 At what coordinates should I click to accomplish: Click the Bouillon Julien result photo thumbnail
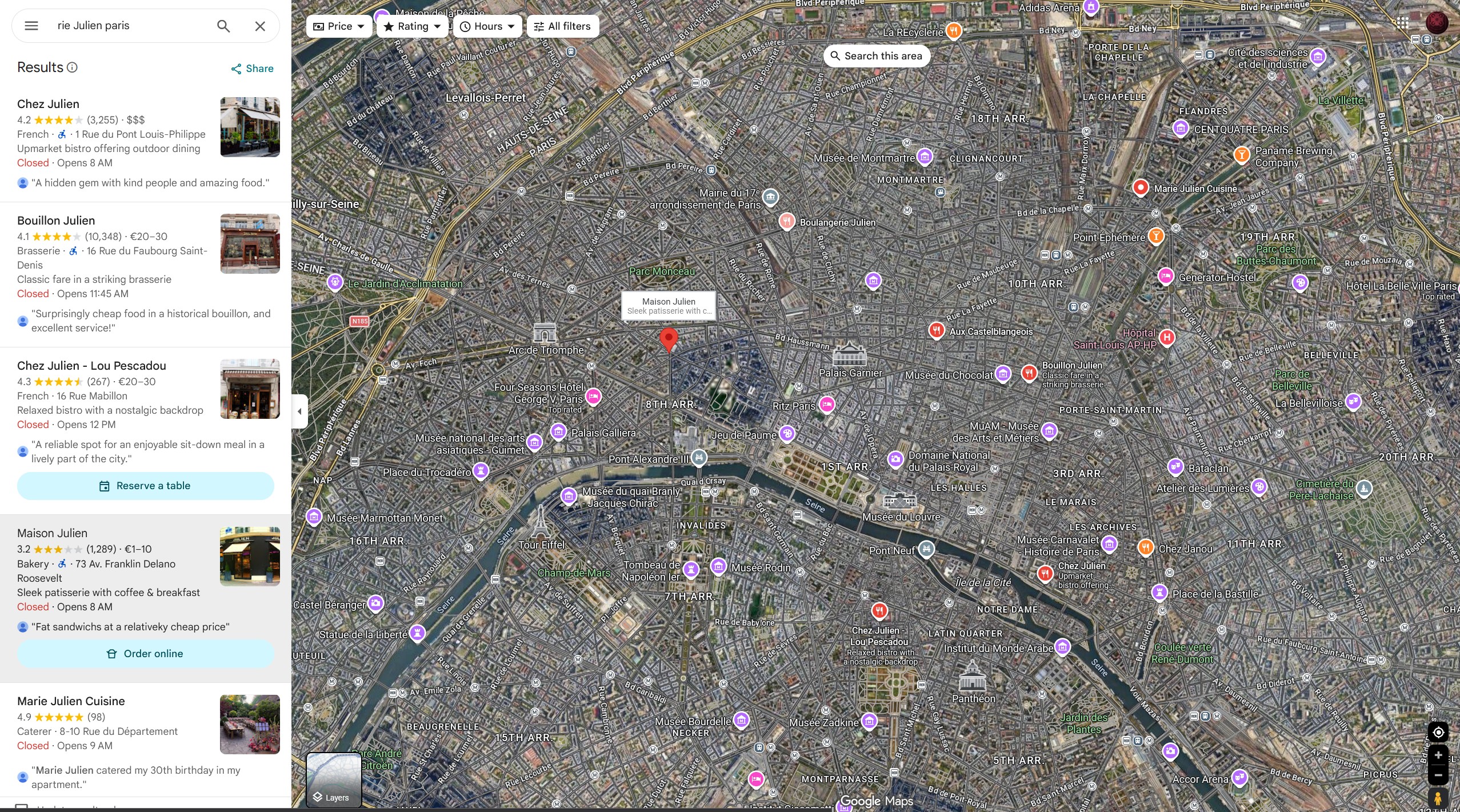pos(250,243)
